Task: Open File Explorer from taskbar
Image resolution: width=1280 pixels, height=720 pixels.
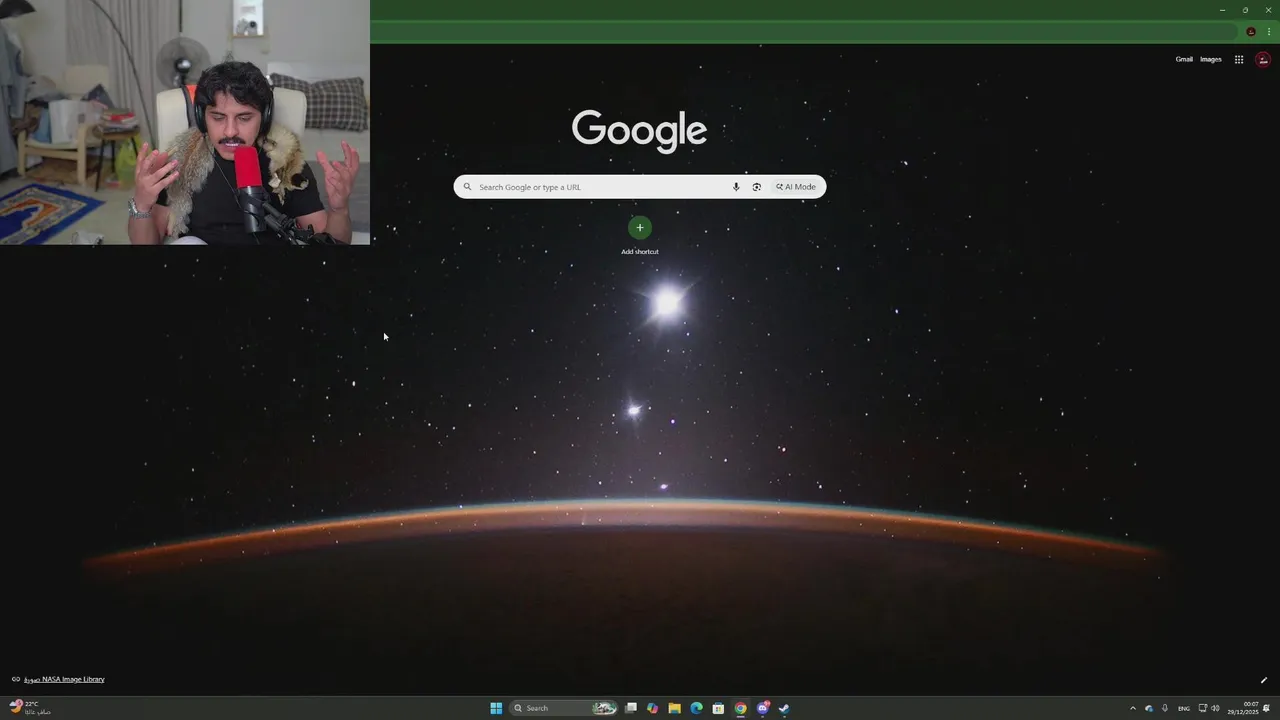Action: (x=675, y=708)
